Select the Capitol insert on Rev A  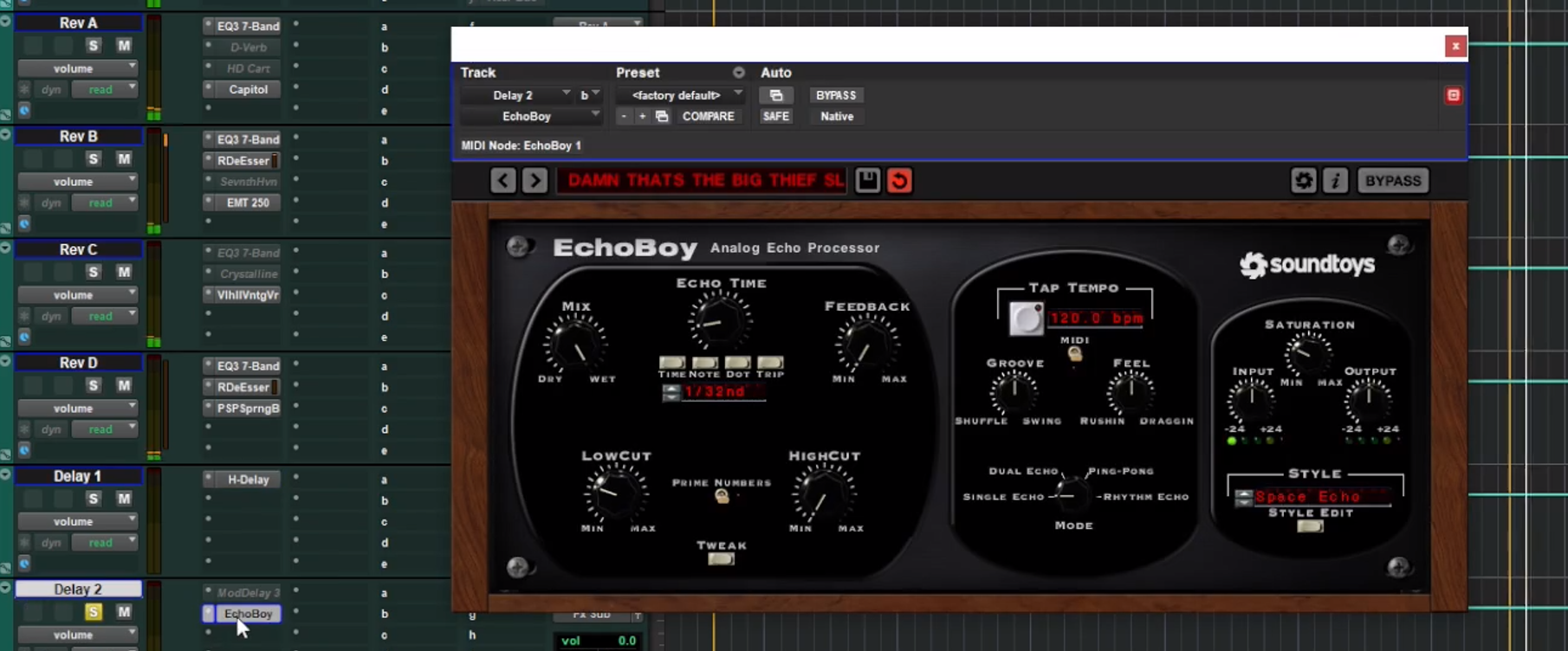[248, 89]
